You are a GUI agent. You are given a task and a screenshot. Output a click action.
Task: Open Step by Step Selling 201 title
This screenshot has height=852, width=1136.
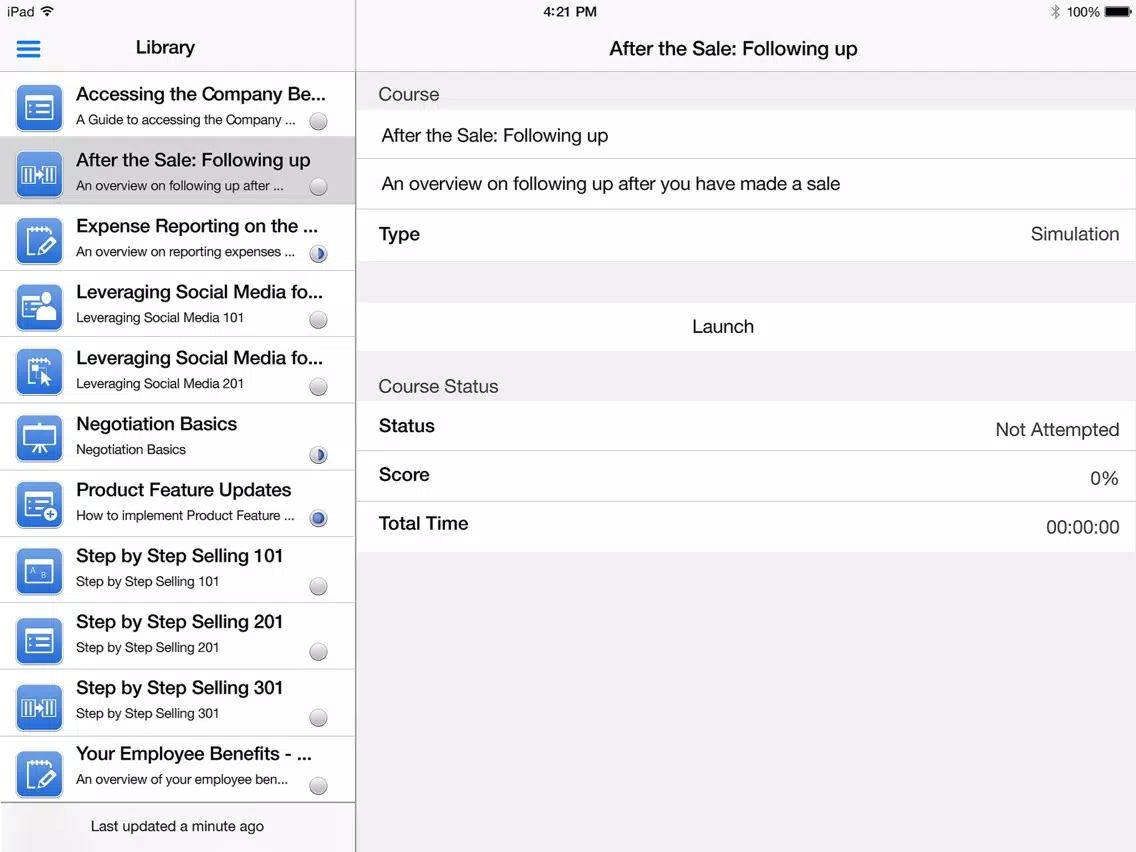[179, 622]
